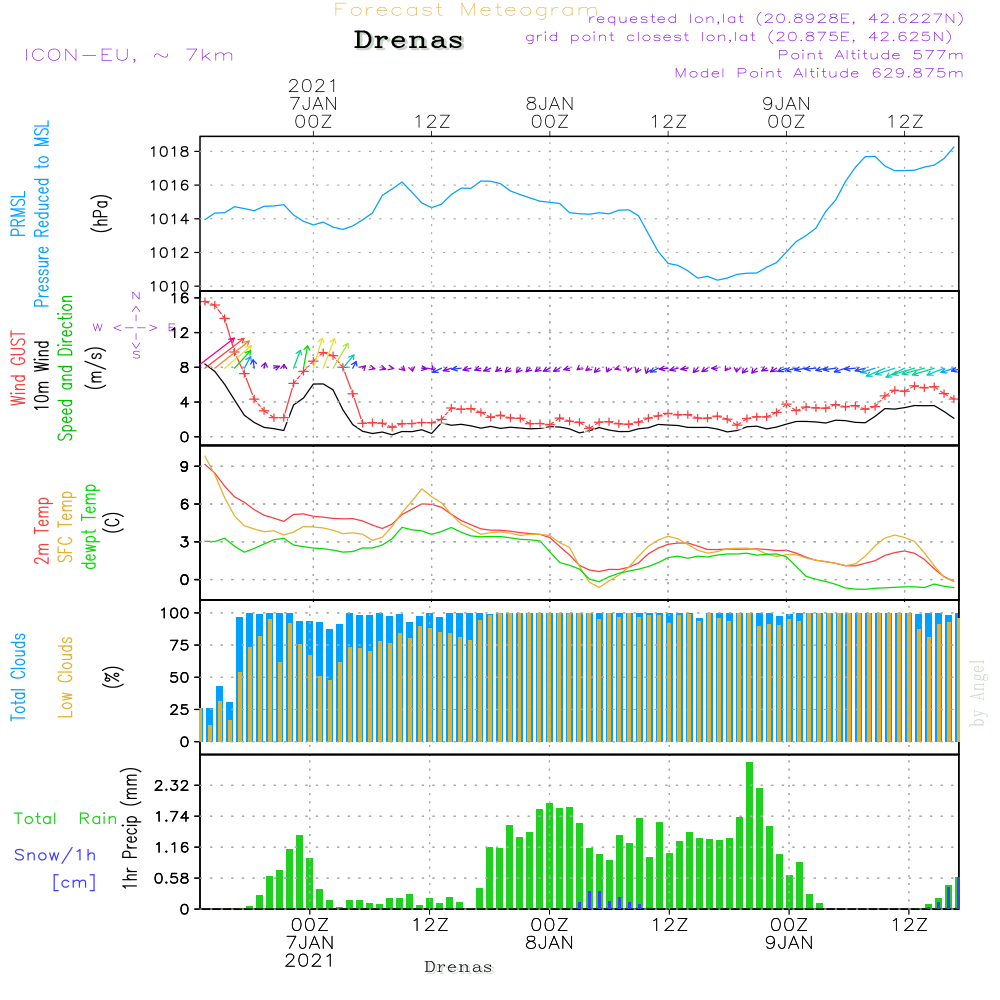1000x1000 pixels.
Task: Select the "Point Altitude 577m" line
Action: pyautogui.click(x=871, y=55)
